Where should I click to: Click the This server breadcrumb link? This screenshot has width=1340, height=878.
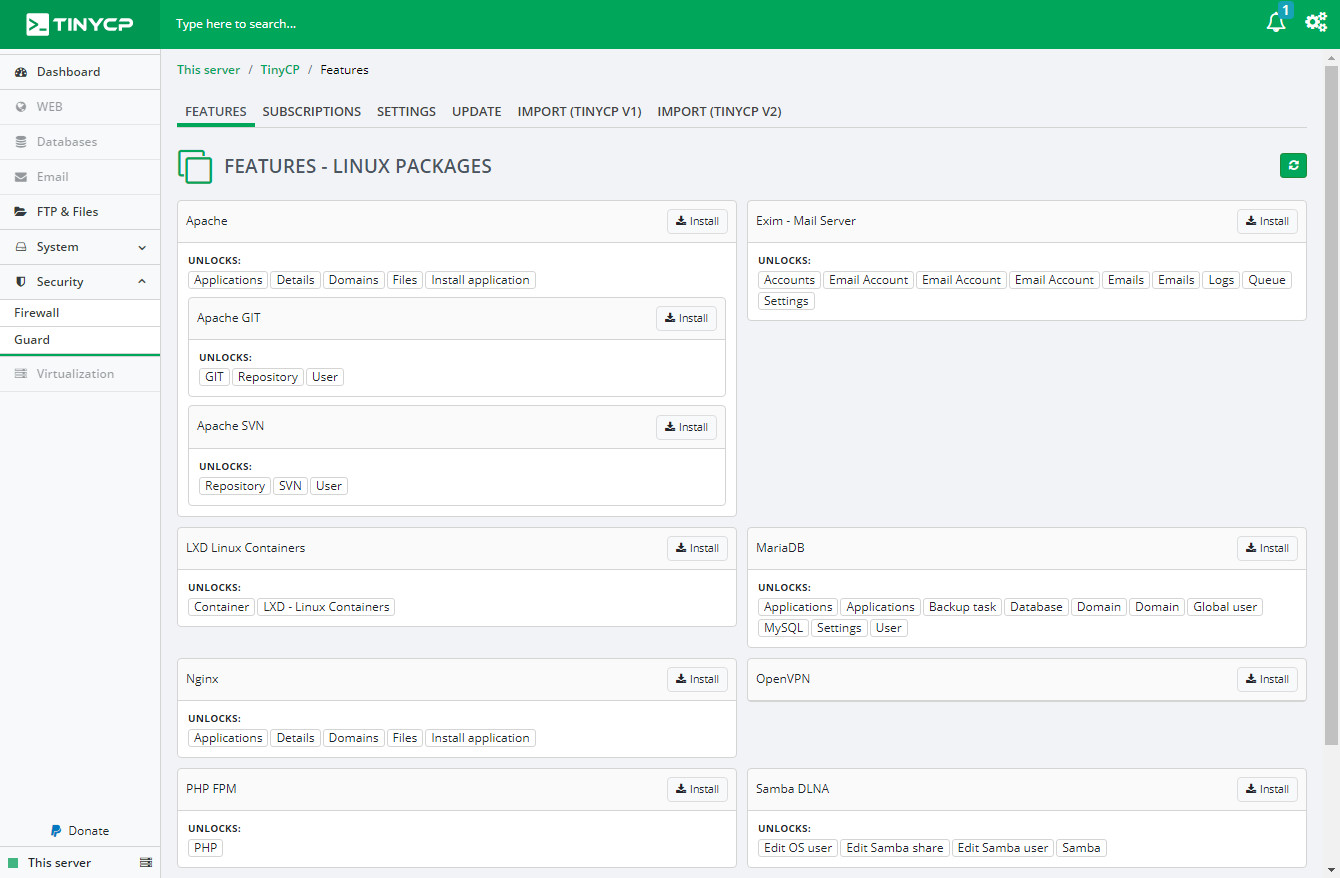(209, 70)
